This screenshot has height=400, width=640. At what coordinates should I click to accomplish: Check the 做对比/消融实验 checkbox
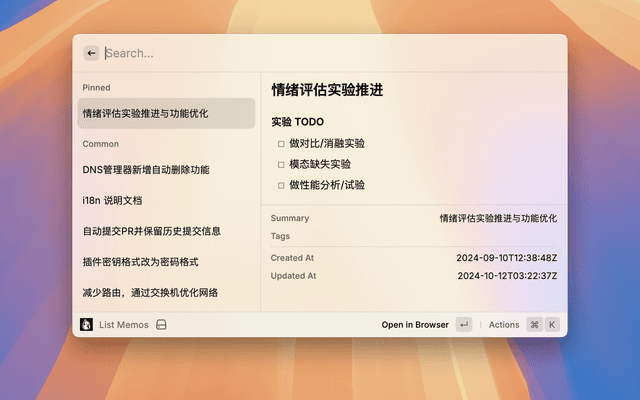pos(281,143)
